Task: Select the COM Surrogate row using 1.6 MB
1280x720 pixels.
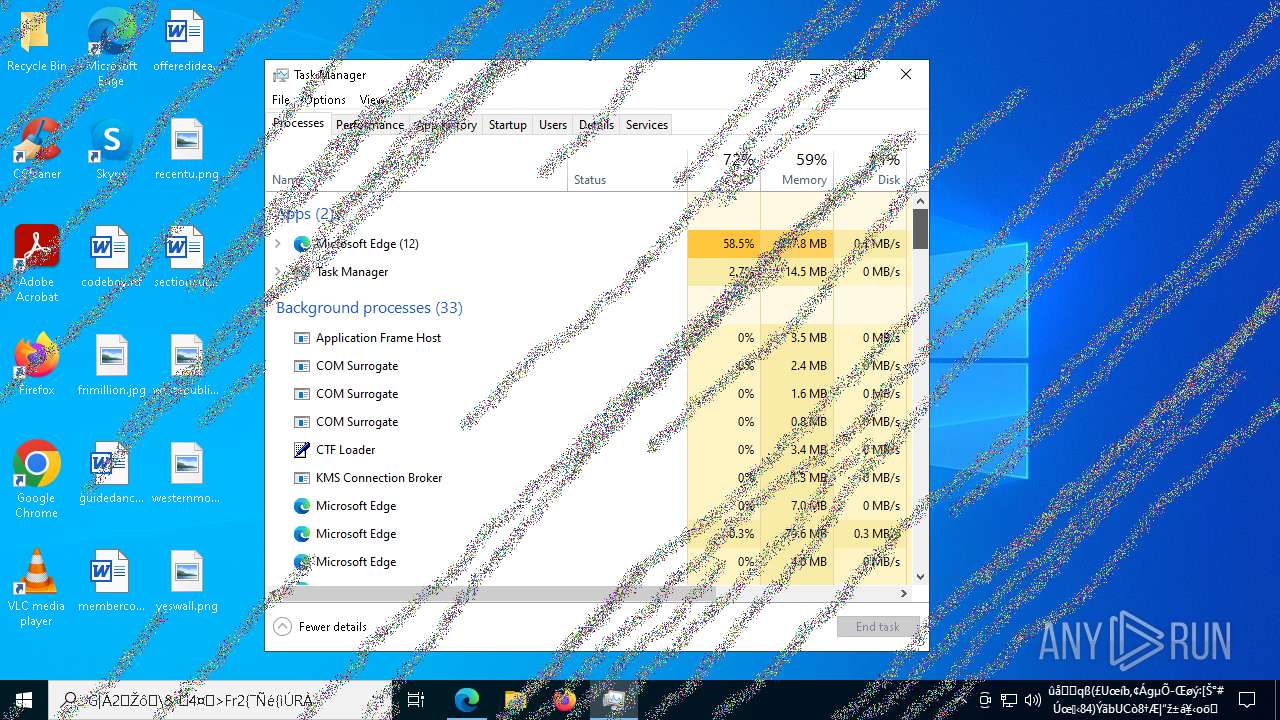Action: [x=590, y=394]
